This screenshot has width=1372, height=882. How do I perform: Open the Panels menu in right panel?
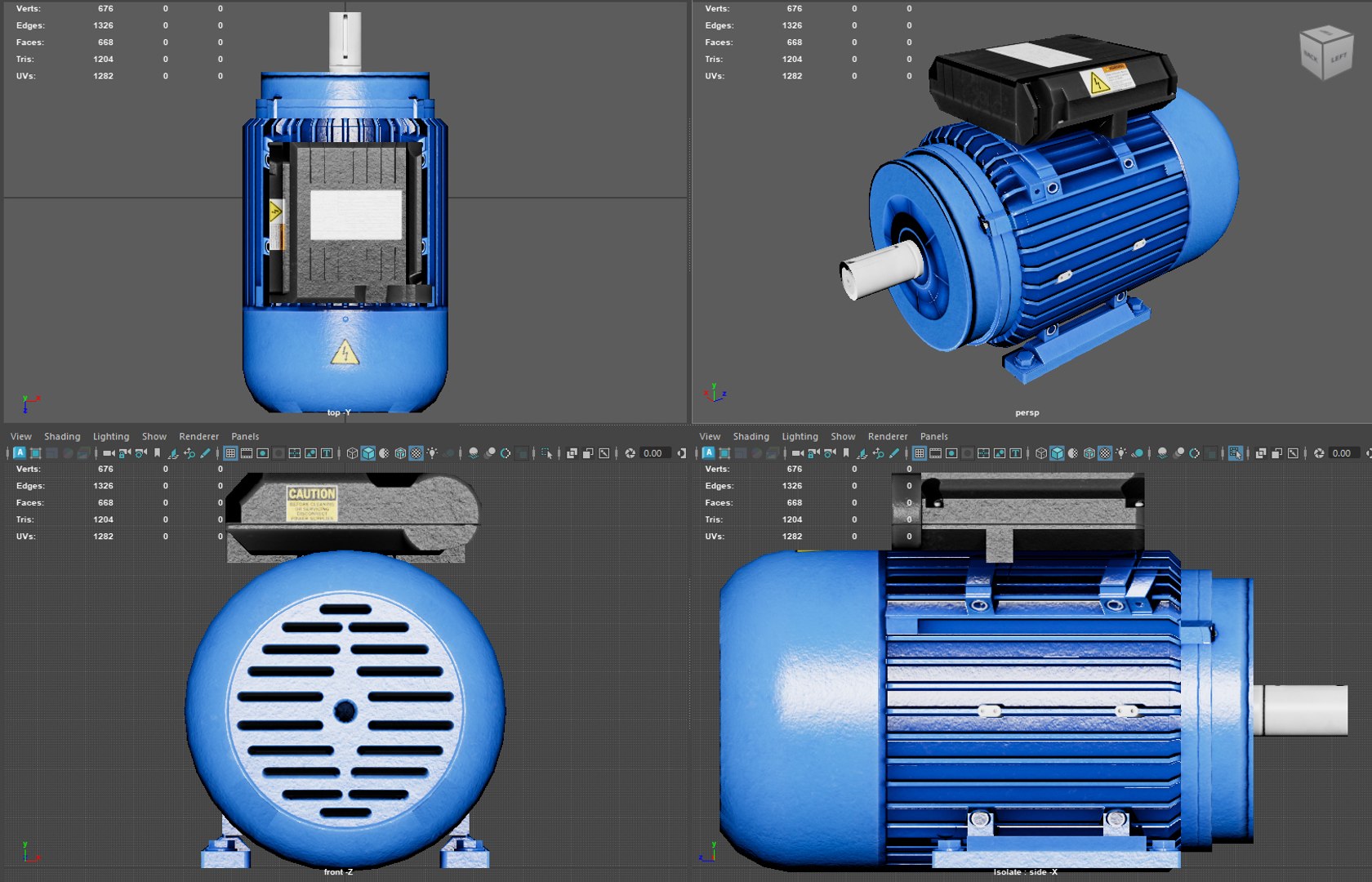point(933,437)
